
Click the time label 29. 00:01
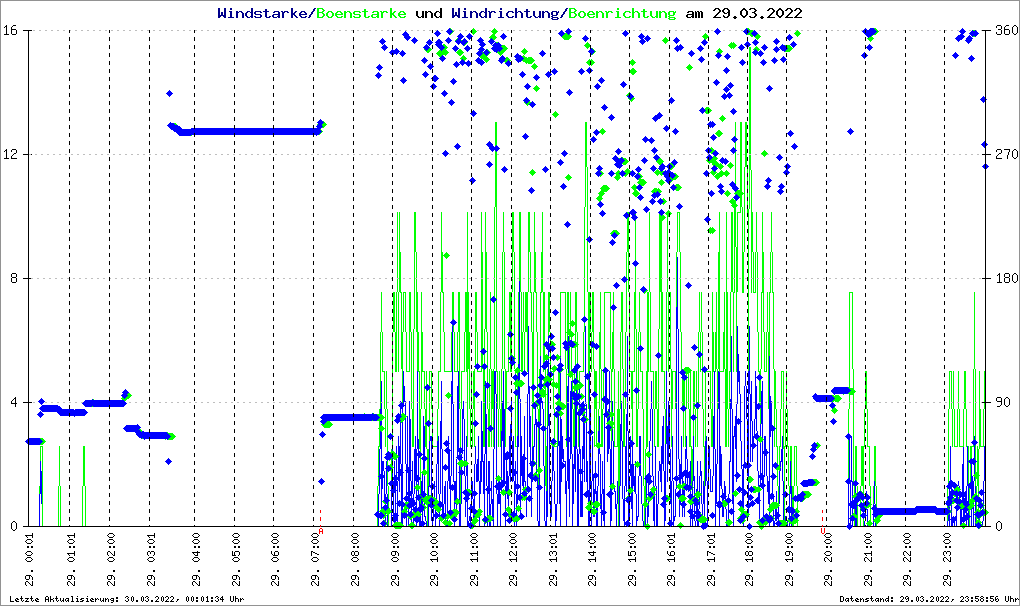30,560
